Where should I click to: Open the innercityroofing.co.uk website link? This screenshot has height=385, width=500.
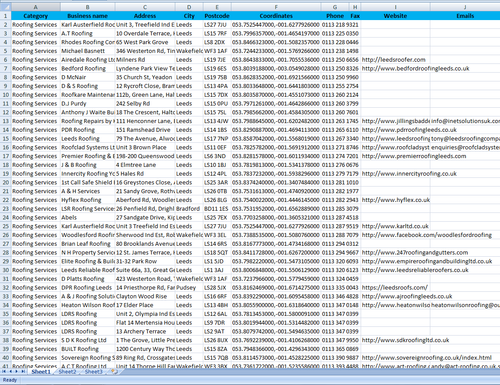click(x=409, y=174)
